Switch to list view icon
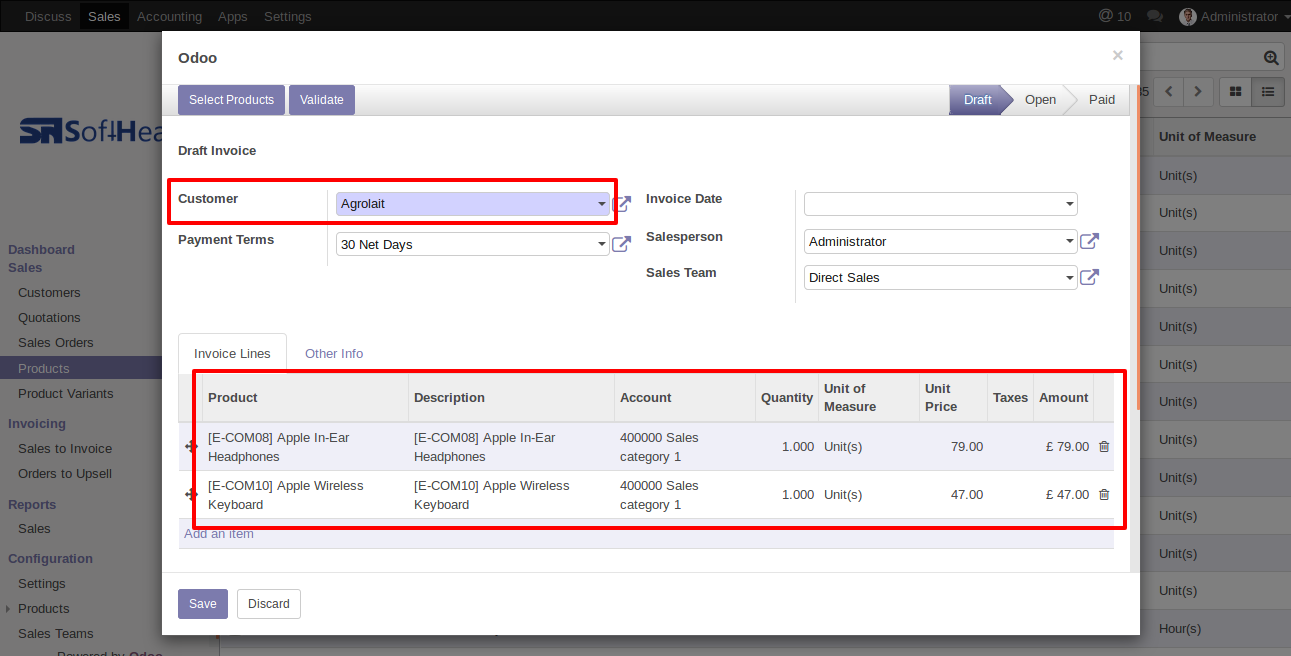This screenshot has height=656, width=1291. click(x=1268, y=92)
